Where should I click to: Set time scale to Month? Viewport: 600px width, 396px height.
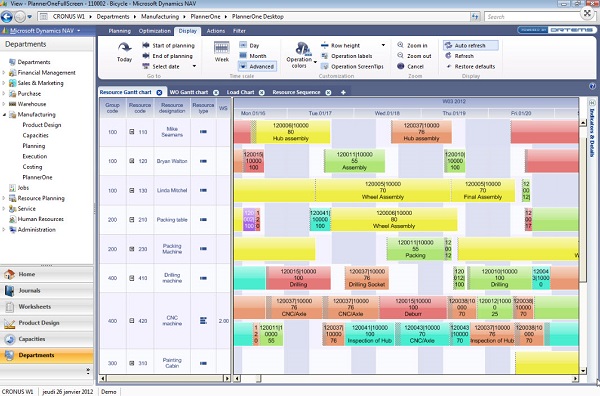coord(253,56)
